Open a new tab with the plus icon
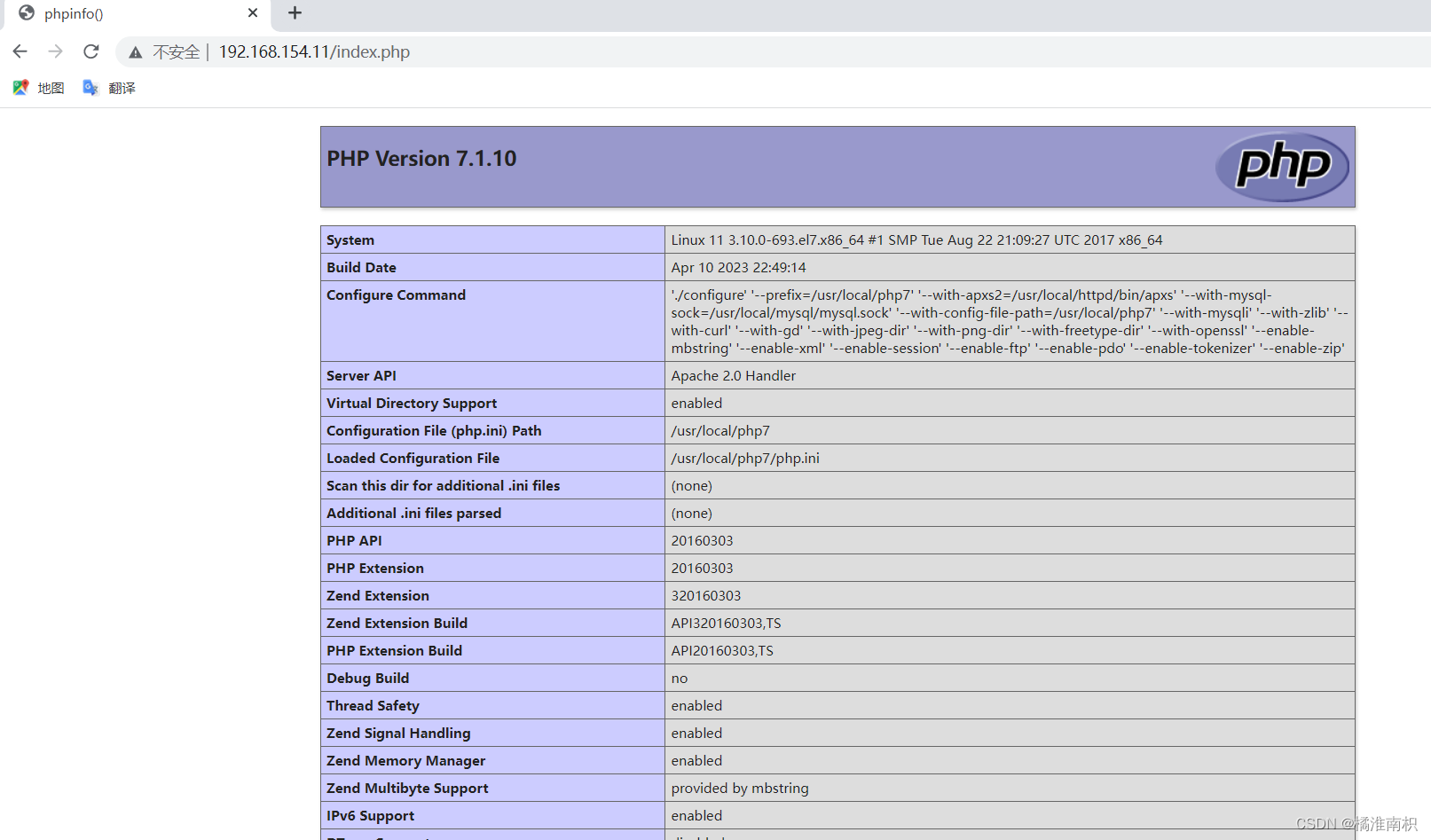Viewport: 1431px width, 840px height. 295,12
